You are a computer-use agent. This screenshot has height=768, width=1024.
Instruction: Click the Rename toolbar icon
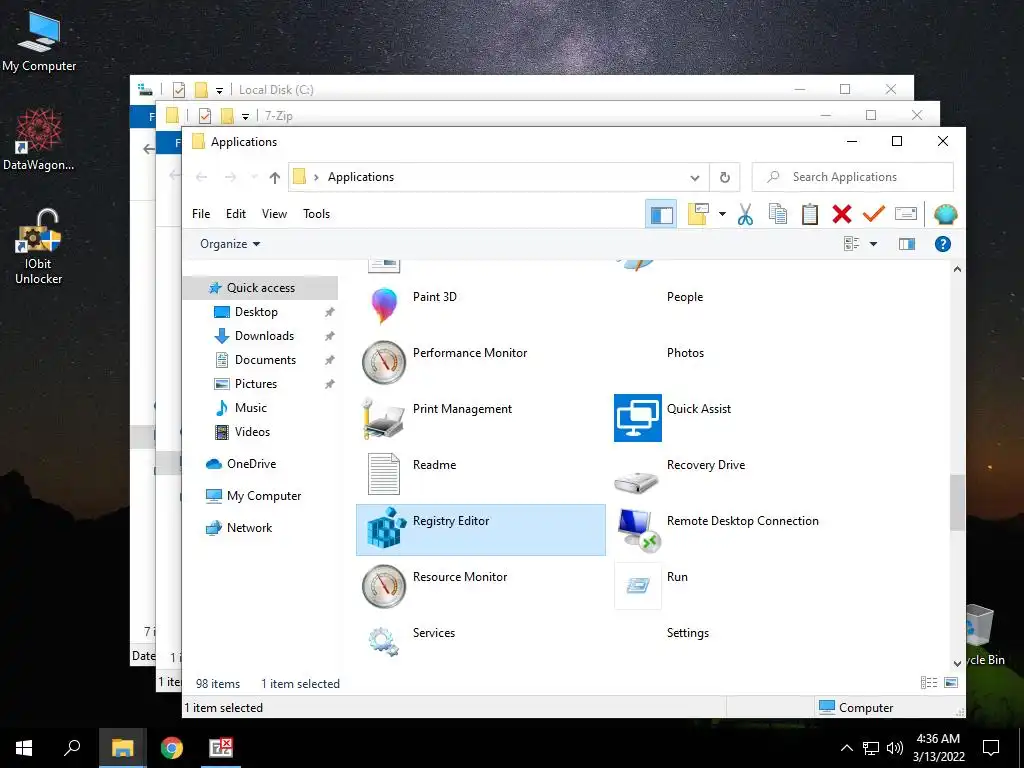pos(906,214)
